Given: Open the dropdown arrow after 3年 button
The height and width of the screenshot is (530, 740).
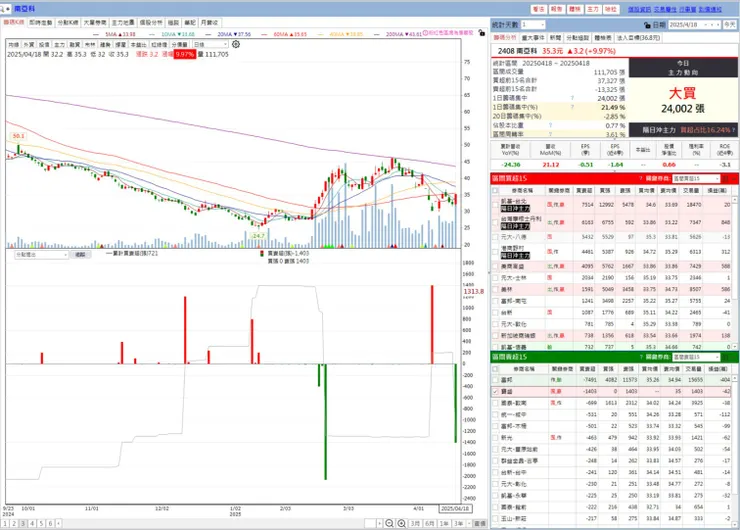Looking at the screenshot, I should coord(469,523).
